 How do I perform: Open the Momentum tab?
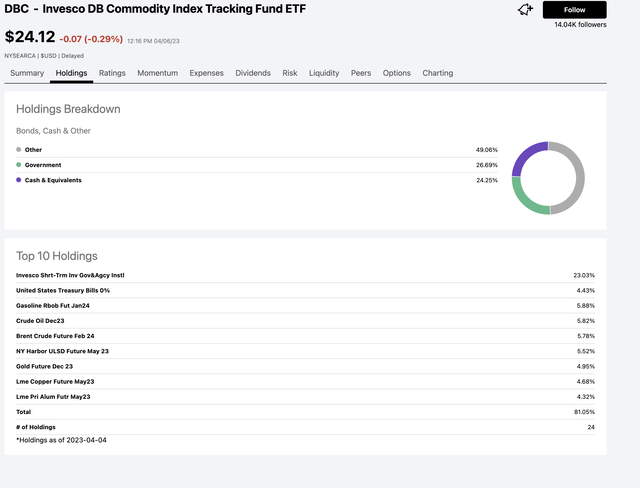click(158, 73)
